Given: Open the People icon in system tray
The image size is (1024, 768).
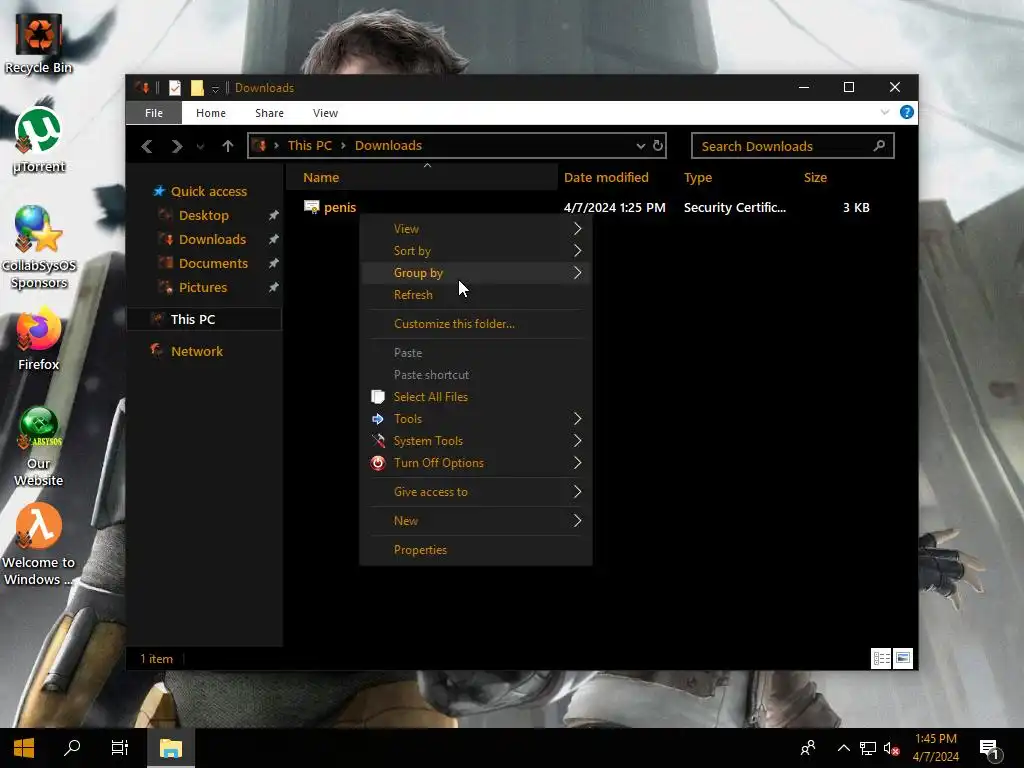Looking at the screenshot, I should pyautogui.click(x=808, y=748).
